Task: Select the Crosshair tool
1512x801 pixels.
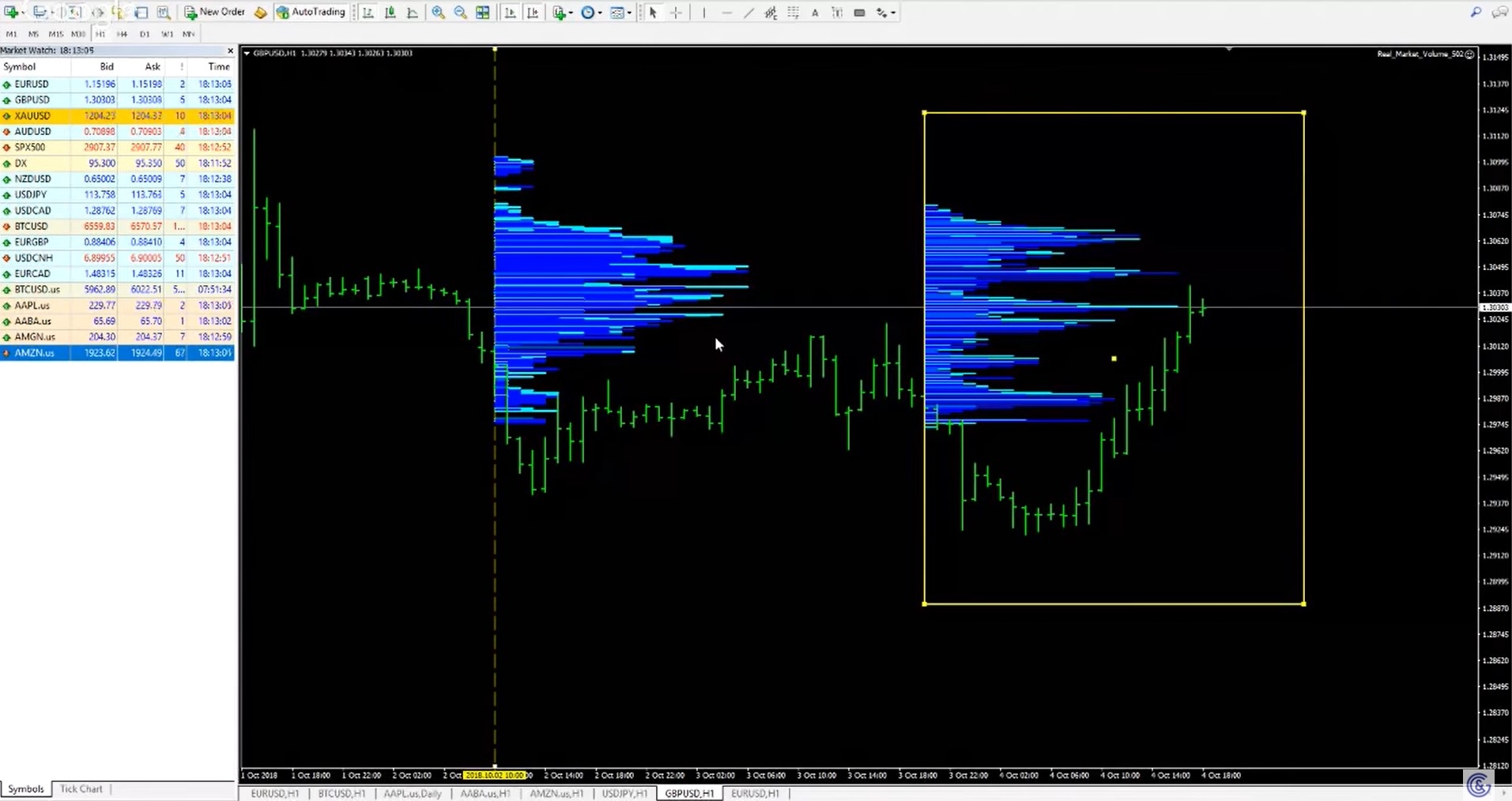Action: click(x=677, y=13)
